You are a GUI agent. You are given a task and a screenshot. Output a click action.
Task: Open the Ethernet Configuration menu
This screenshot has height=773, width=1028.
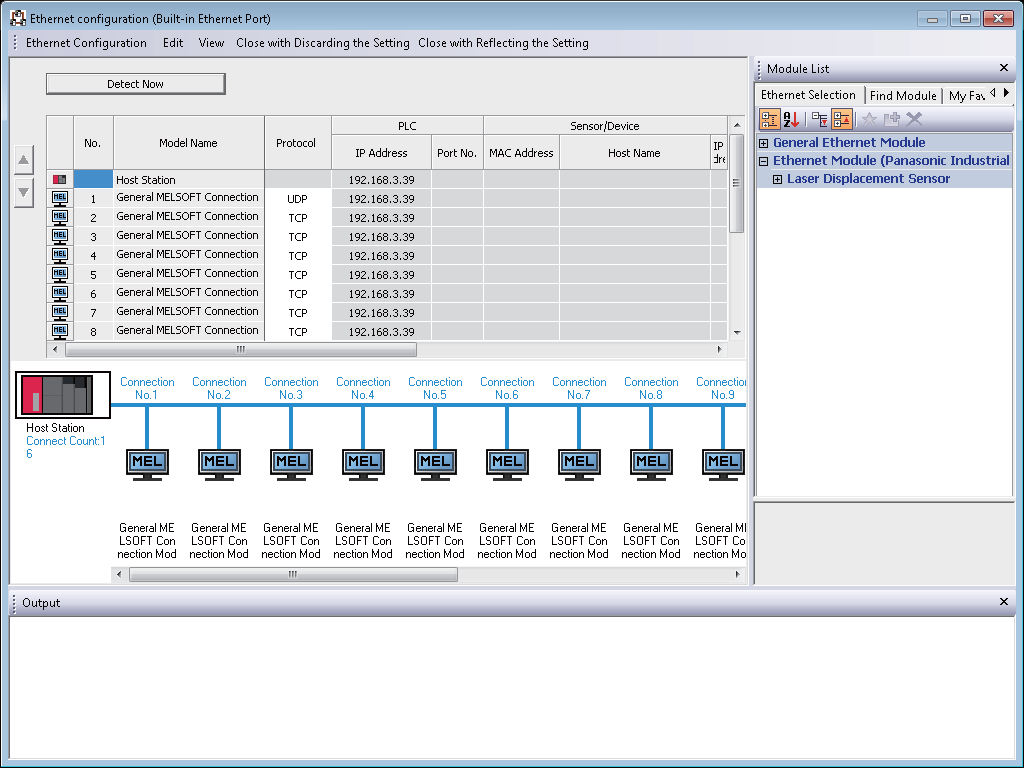pyautogui.click(x=86, y=43)
